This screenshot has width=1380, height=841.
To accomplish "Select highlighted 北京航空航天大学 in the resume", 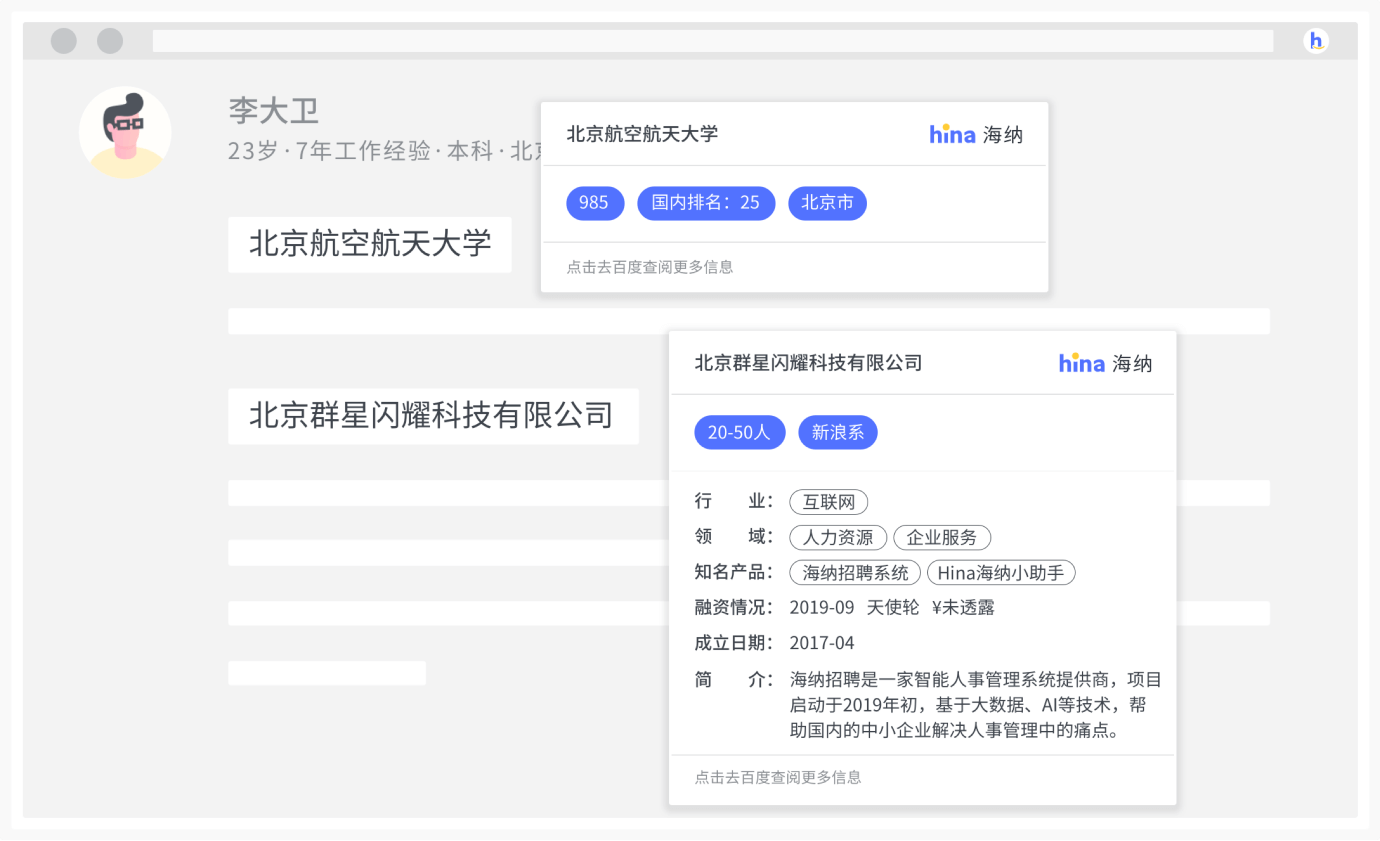I will pos(370,244).
